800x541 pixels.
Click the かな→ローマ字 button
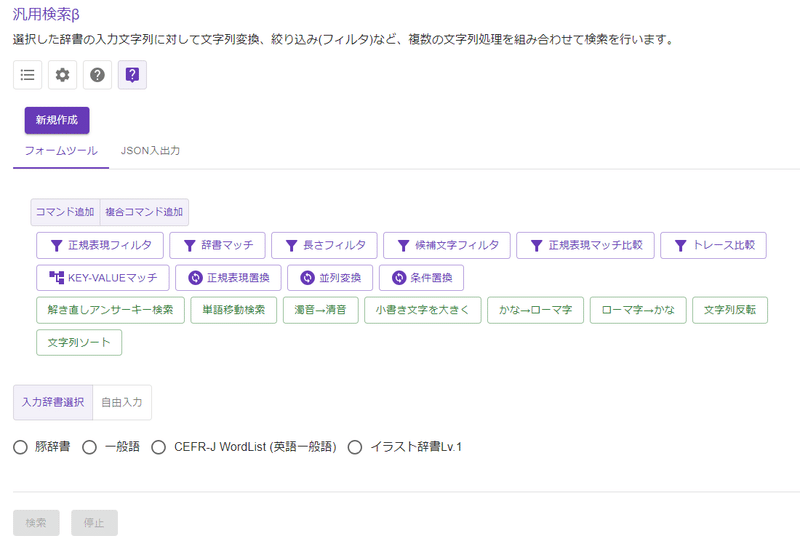535,310
